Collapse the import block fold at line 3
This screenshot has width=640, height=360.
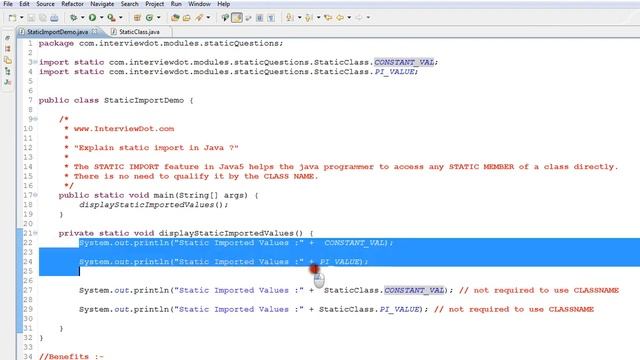[35, 62]
